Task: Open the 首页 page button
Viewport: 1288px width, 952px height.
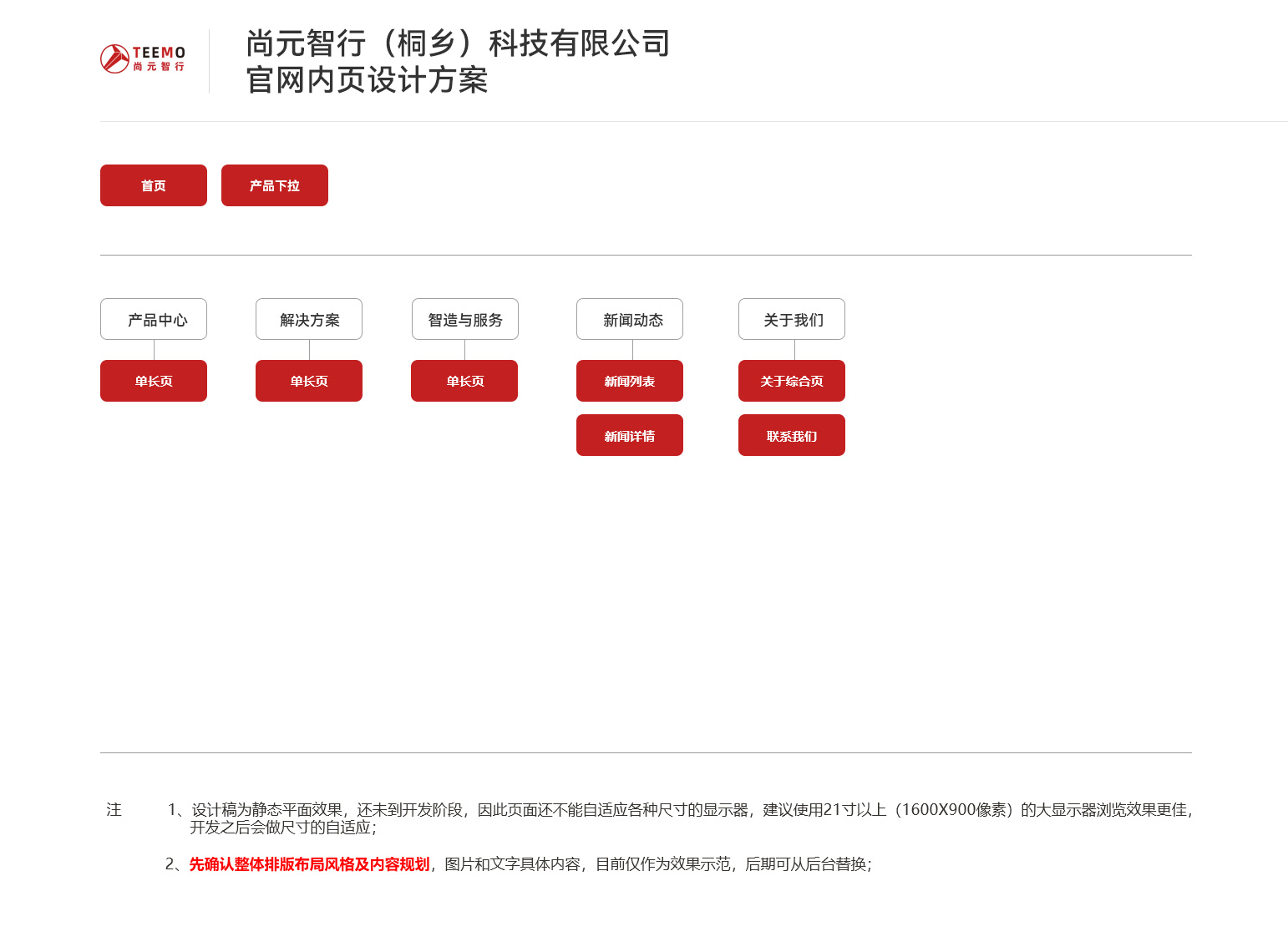Action: click(x=154, y=185)
